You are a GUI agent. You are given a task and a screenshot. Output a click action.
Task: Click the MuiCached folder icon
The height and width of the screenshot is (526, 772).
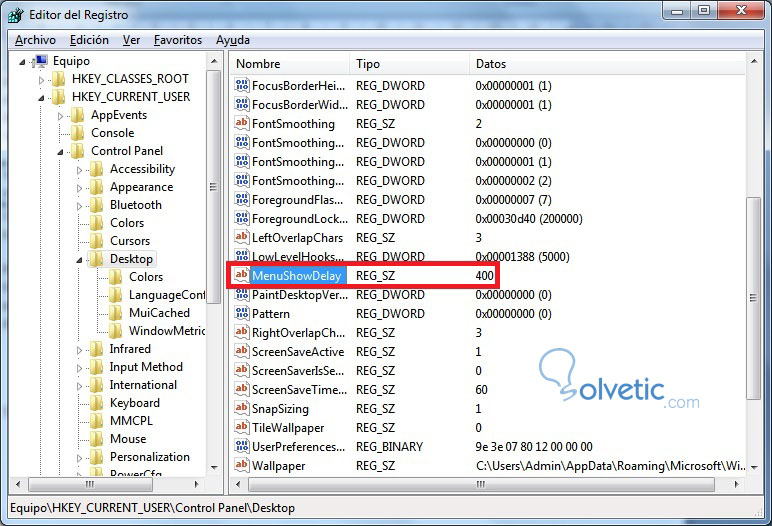click(116, 313)
